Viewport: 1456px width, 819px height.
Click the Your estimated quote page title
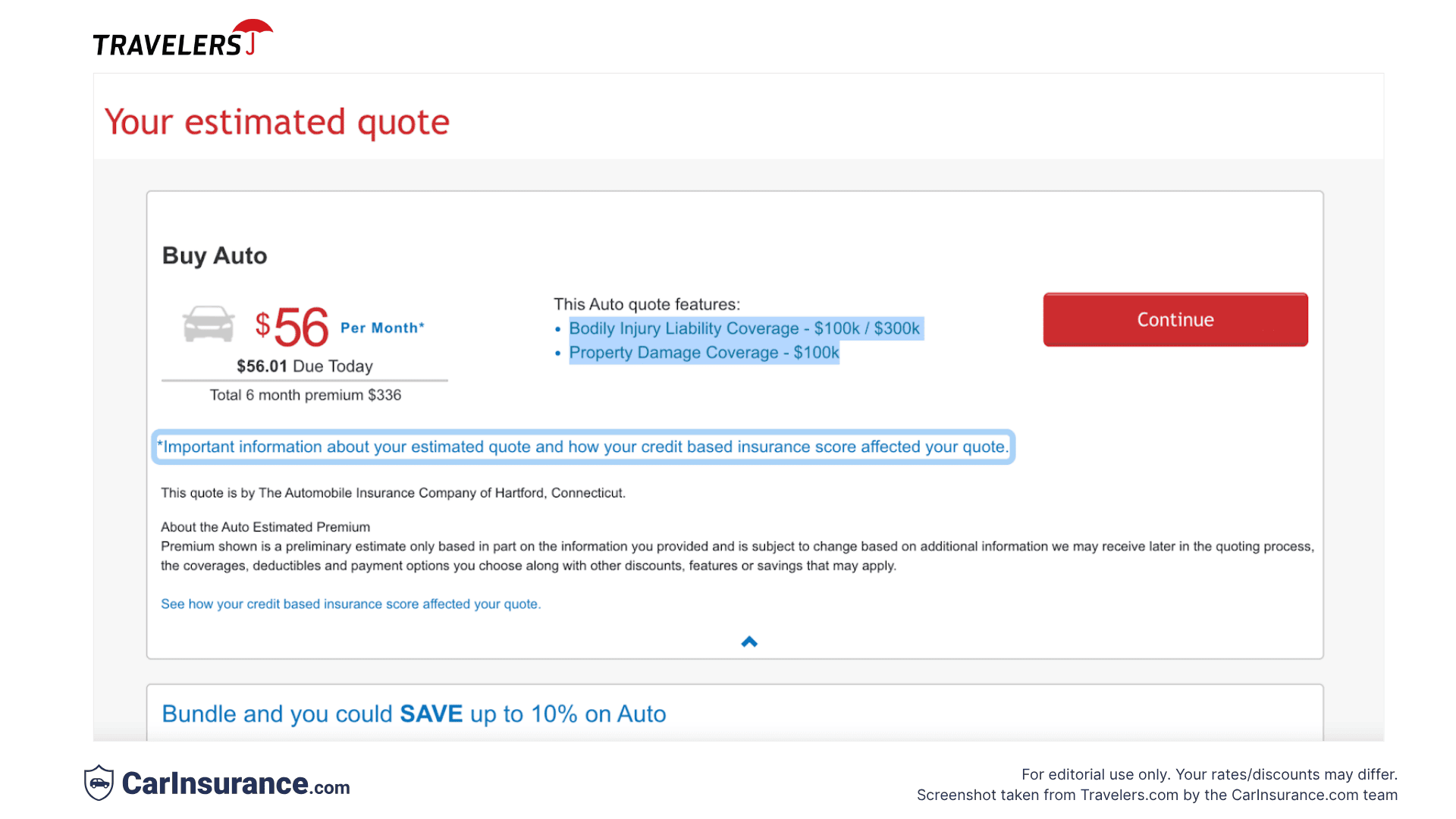click(278, 121)
